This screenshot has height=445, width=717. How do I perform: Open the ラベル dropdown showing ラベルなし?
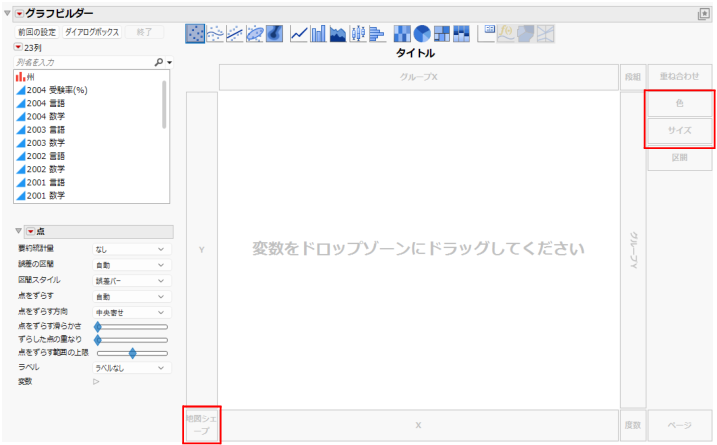click(x=132, y=368)
